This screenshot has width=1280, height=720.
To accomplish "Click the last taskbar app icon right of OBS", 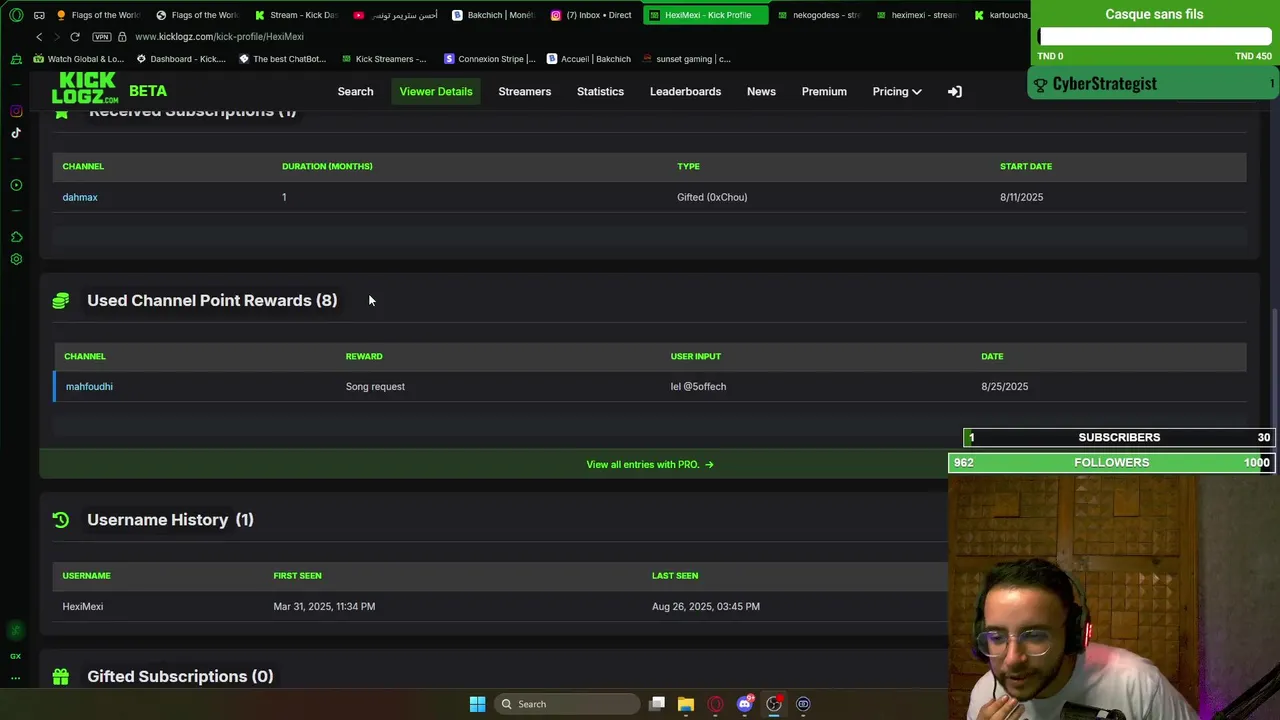I will [x=803, y=704].
